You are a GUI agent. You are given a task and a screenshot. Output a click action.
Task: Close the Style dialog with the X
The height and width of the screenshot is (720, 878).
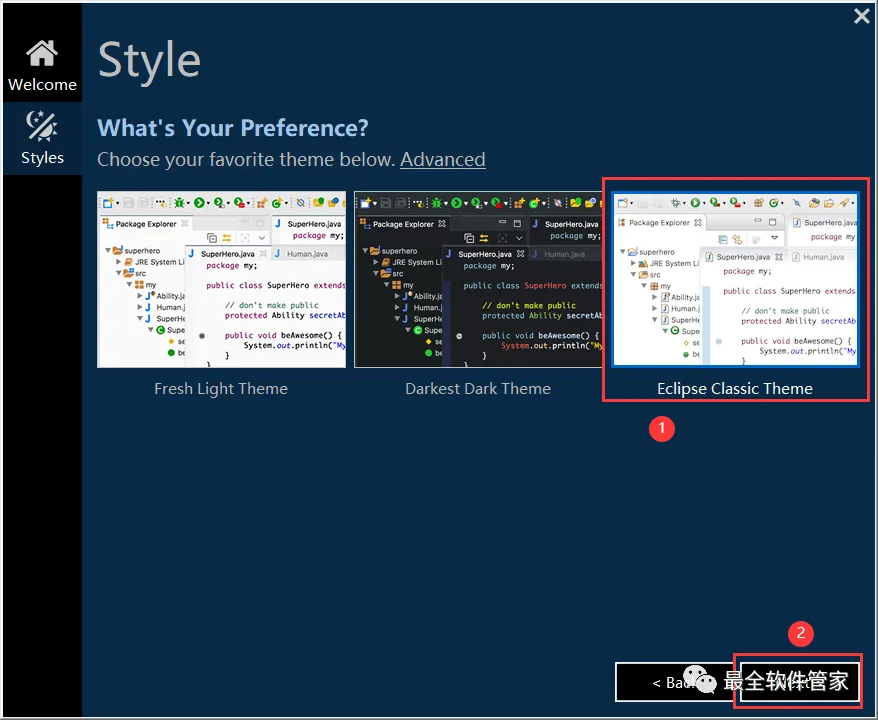click(862, 16)
